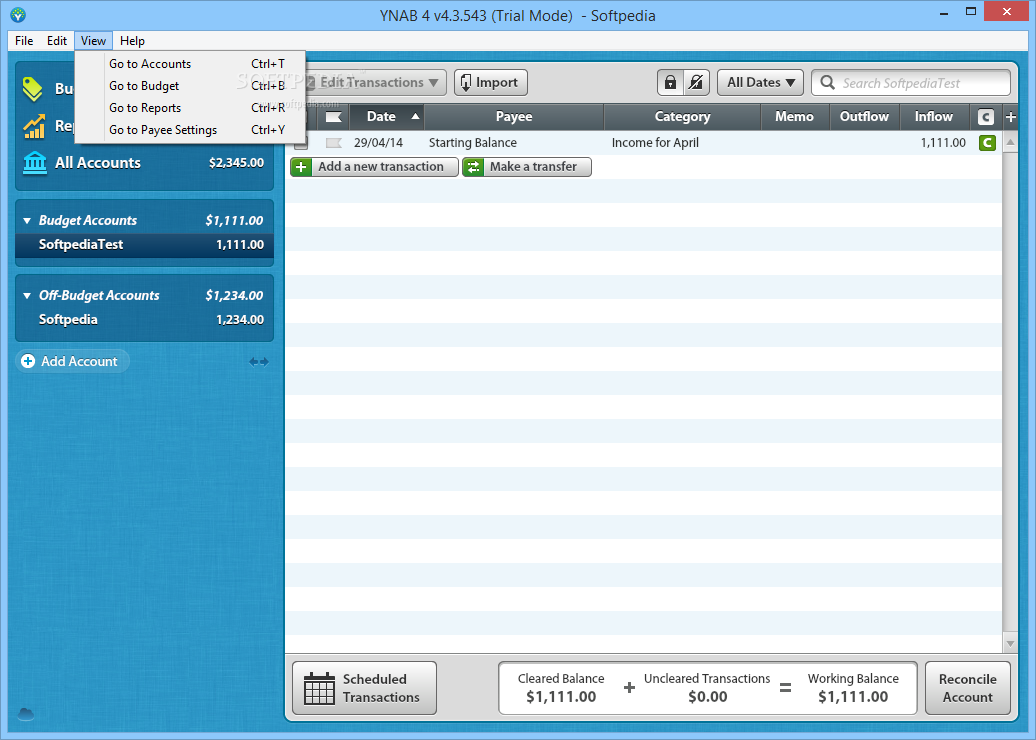
Task: Click the search magnifier icon
Action: (x=827, y=83)
